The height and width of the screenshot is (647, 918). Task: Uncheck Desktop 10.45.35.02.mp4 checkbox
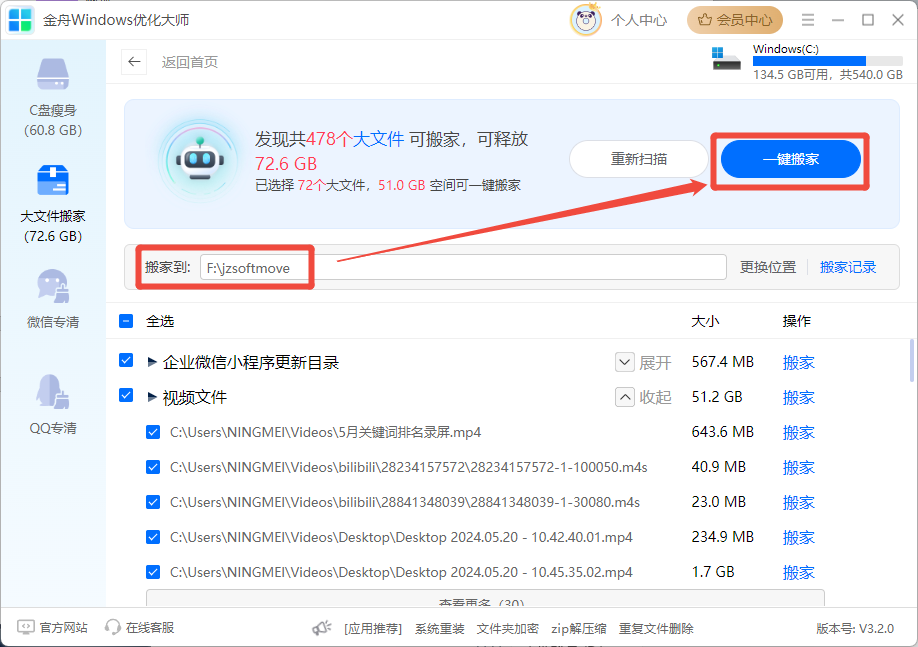[153, 572]
